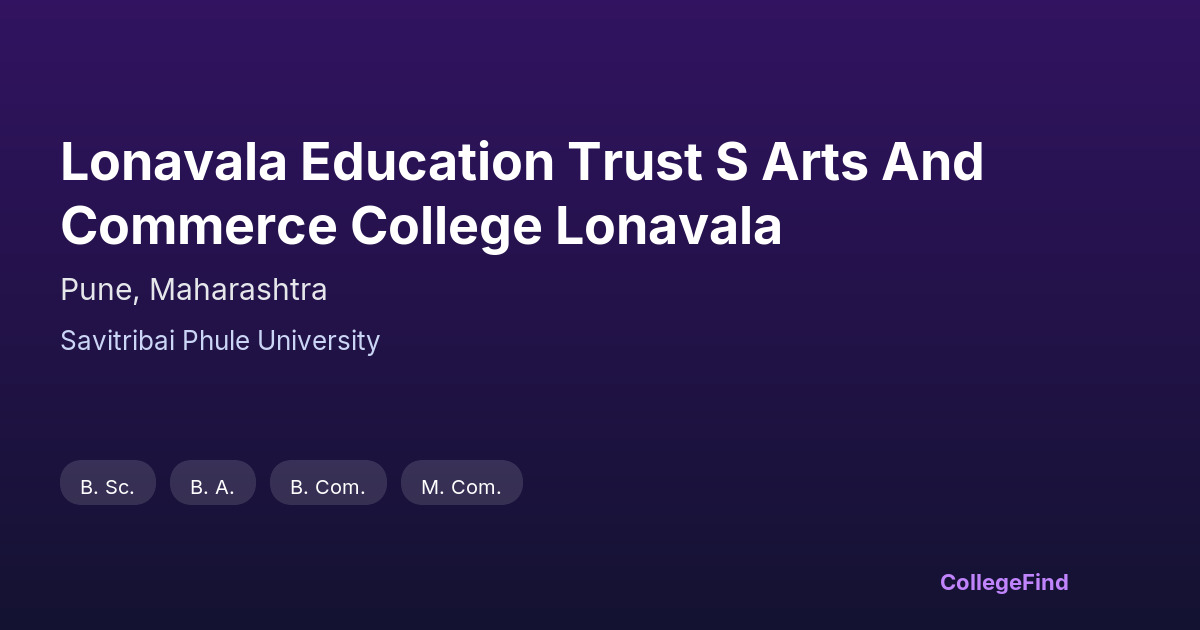Click the B. Sc. course tag
Image resolution: width=1200 pixels, height=630 pixels.
108,487
